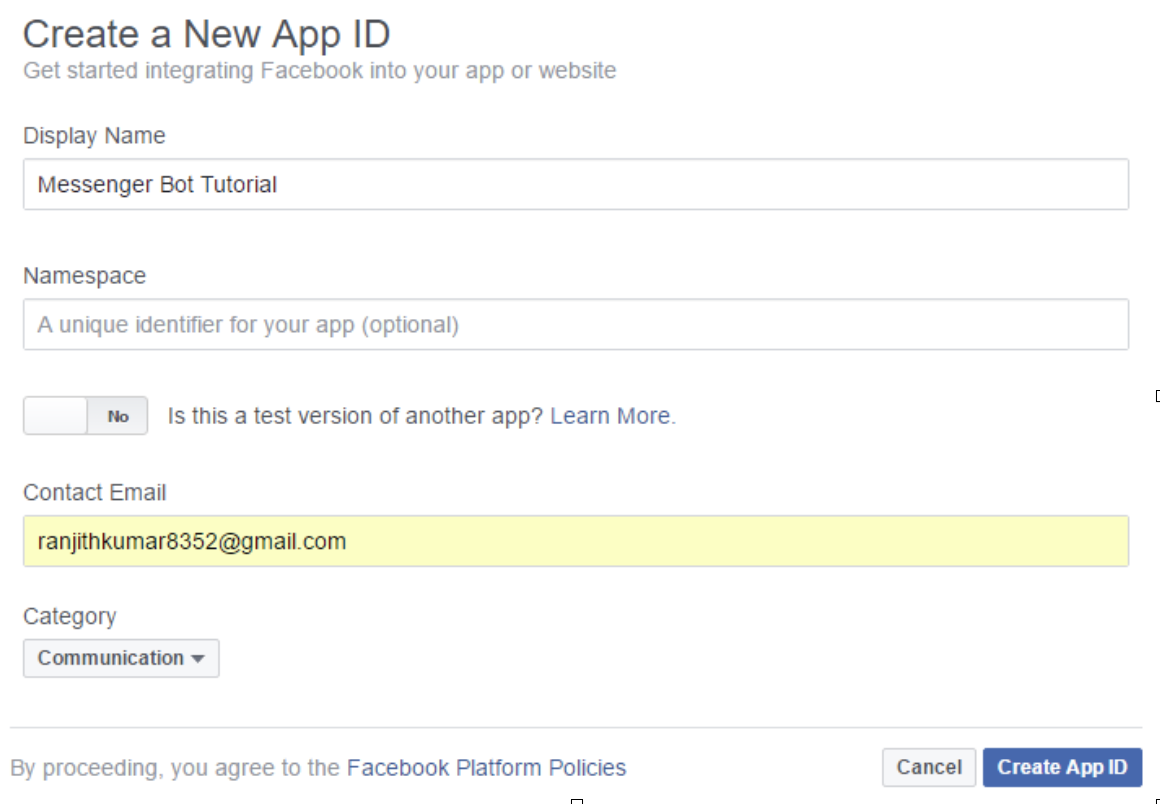Open the Communication category dropdown

pyautogui.click(x=120, y=658)
